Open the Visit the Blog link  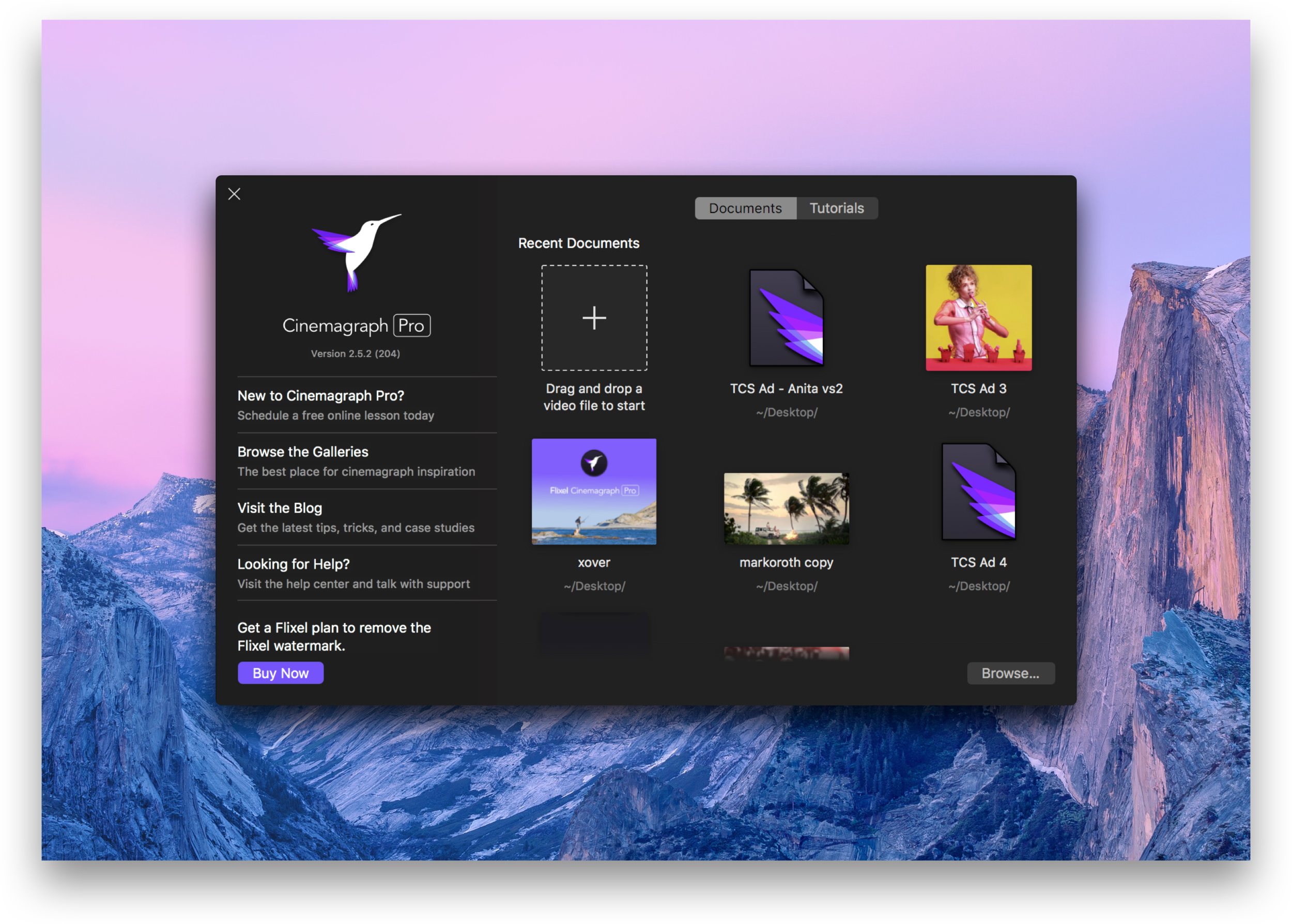pos(367,518)
